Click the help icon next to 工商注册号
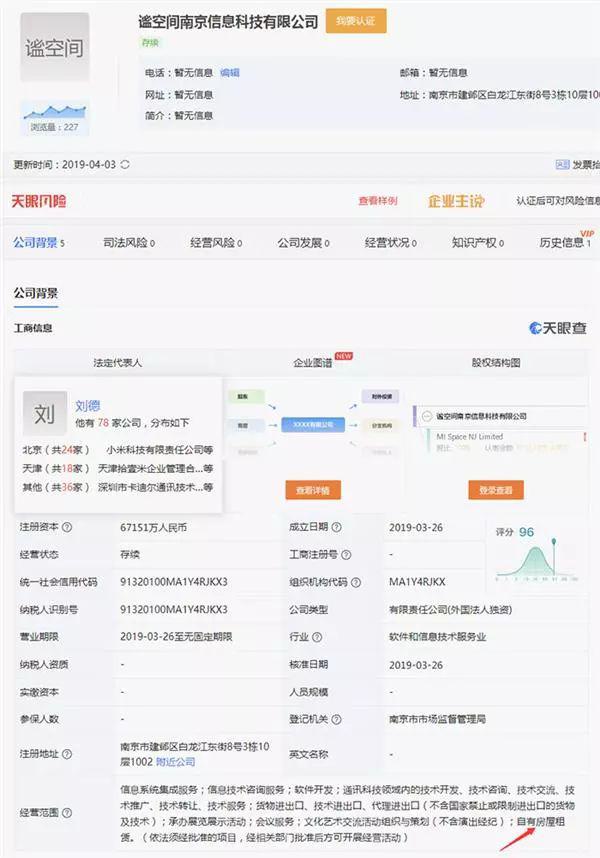This screenshot has height=858, width=600. (x=346, y=555)
